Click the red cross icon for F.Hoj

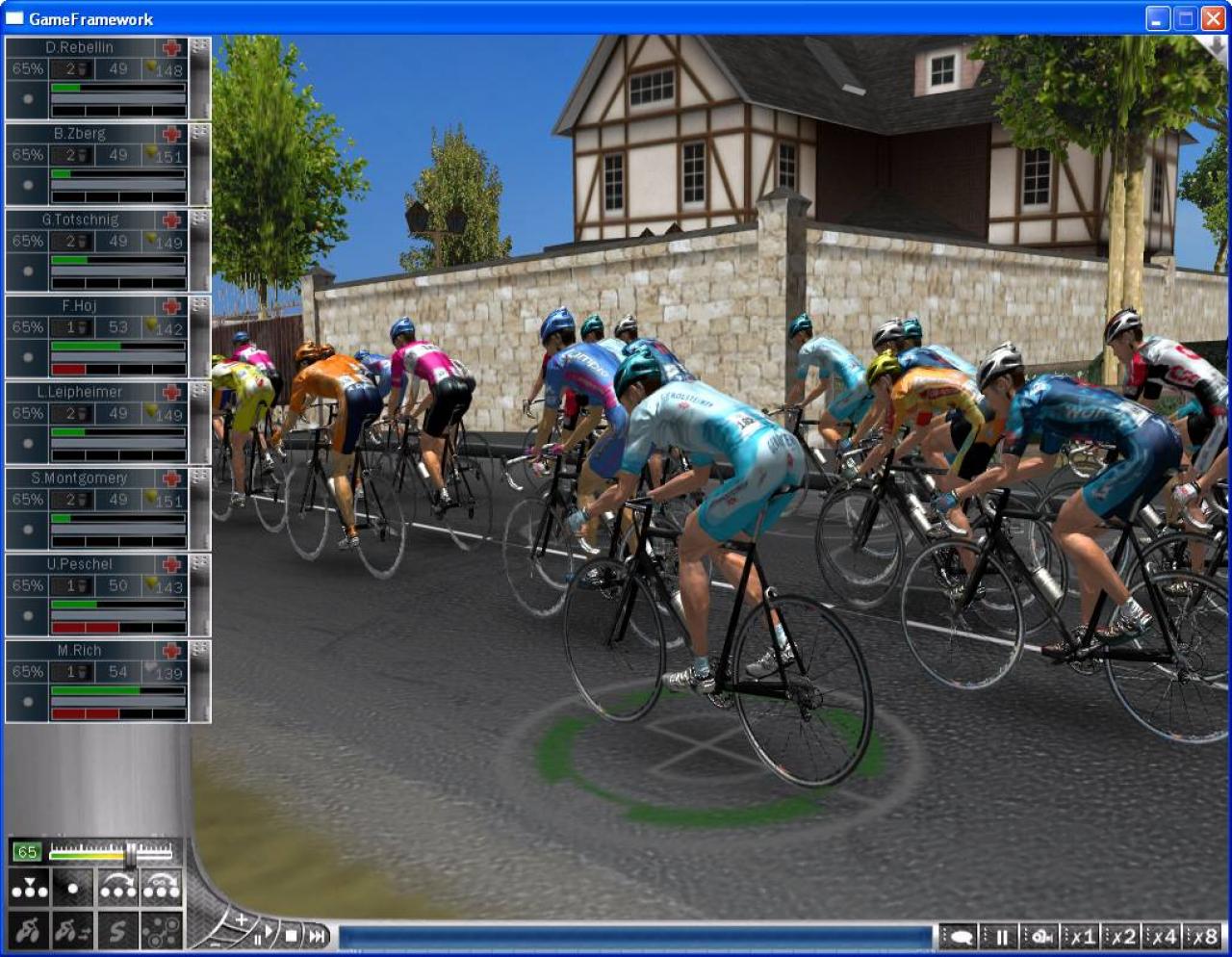tap(172, 306)
